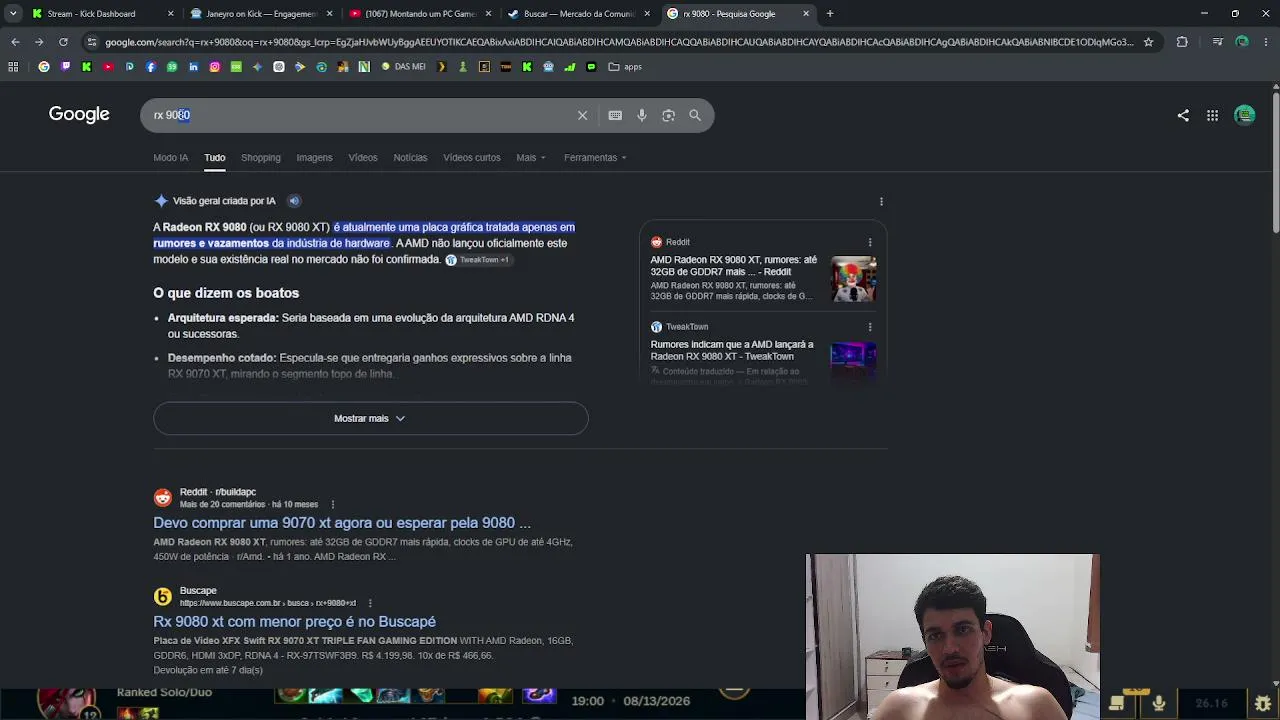1280x720 pixels.
Task: Select the Vídeos curtos tab
Action: click(x=472, y=158)
